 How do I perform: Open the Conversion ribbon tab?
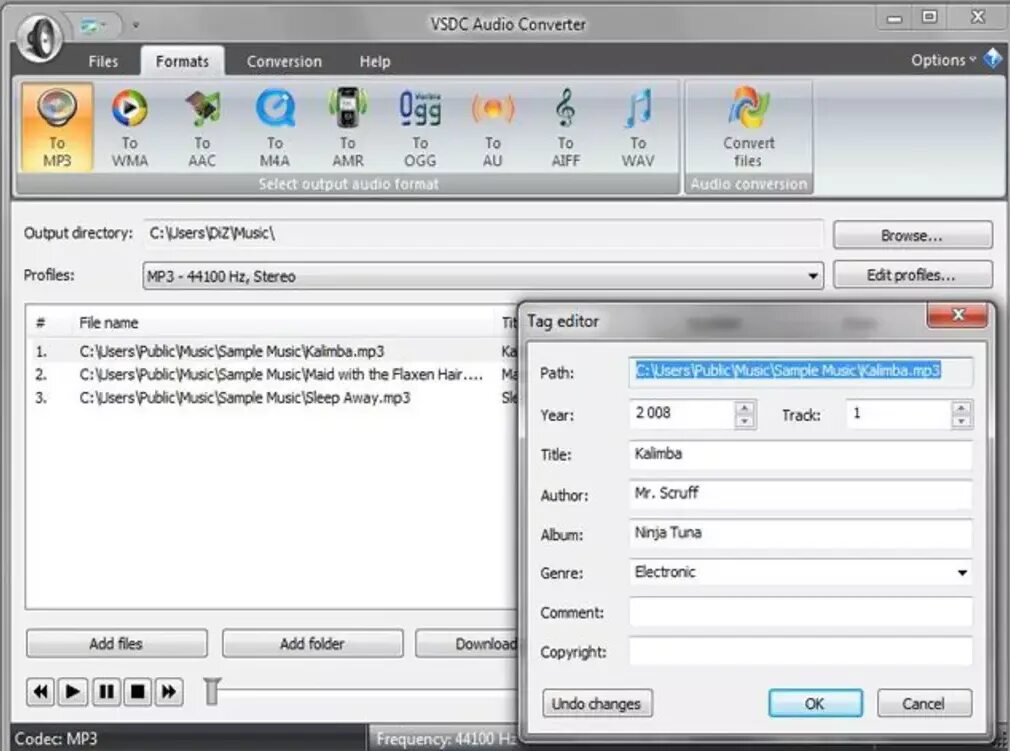[284, 61]
